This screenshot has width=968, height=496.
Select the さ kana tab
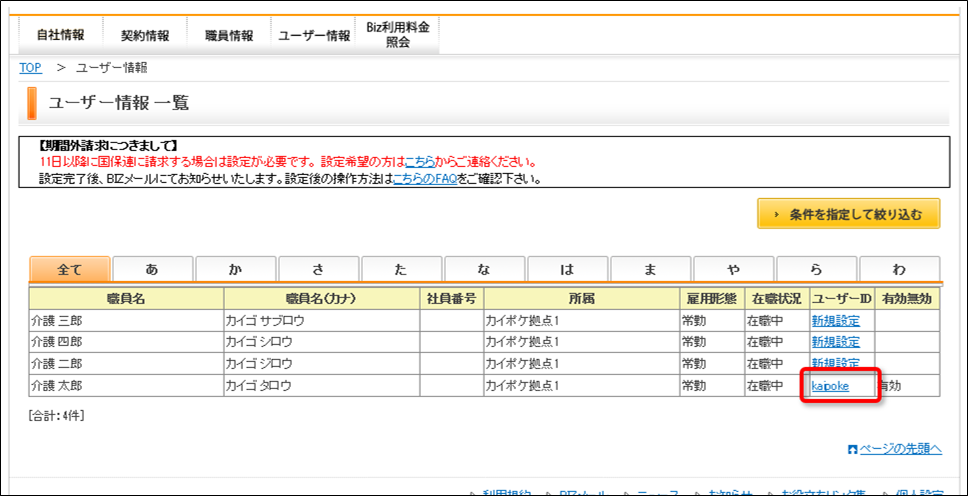point(319,270)
